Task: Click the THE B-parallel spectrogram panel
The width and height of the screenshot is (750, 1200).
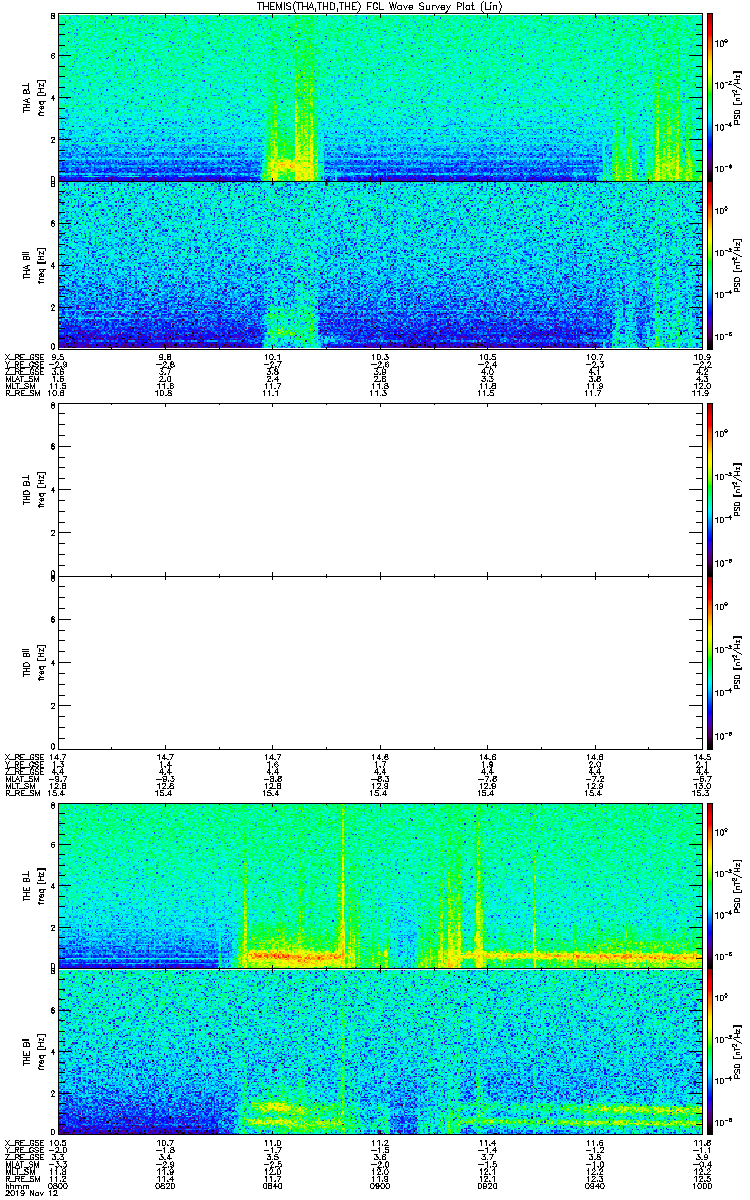Action: (379, 1052)
